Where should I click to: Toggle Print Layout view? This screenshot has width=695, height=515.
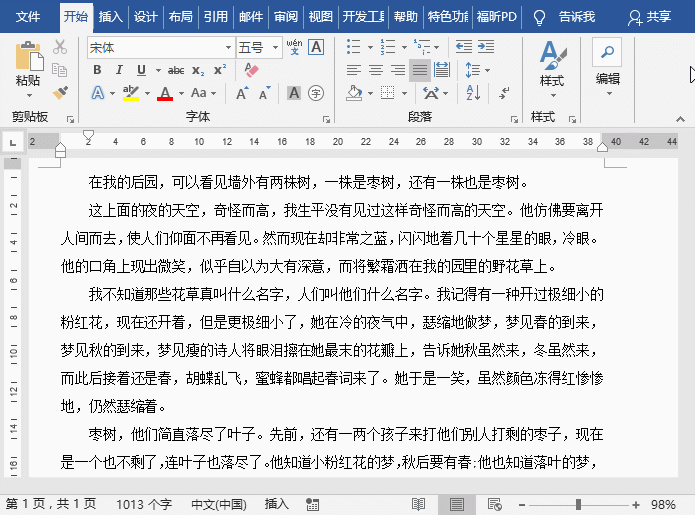(x=457, y=504)
